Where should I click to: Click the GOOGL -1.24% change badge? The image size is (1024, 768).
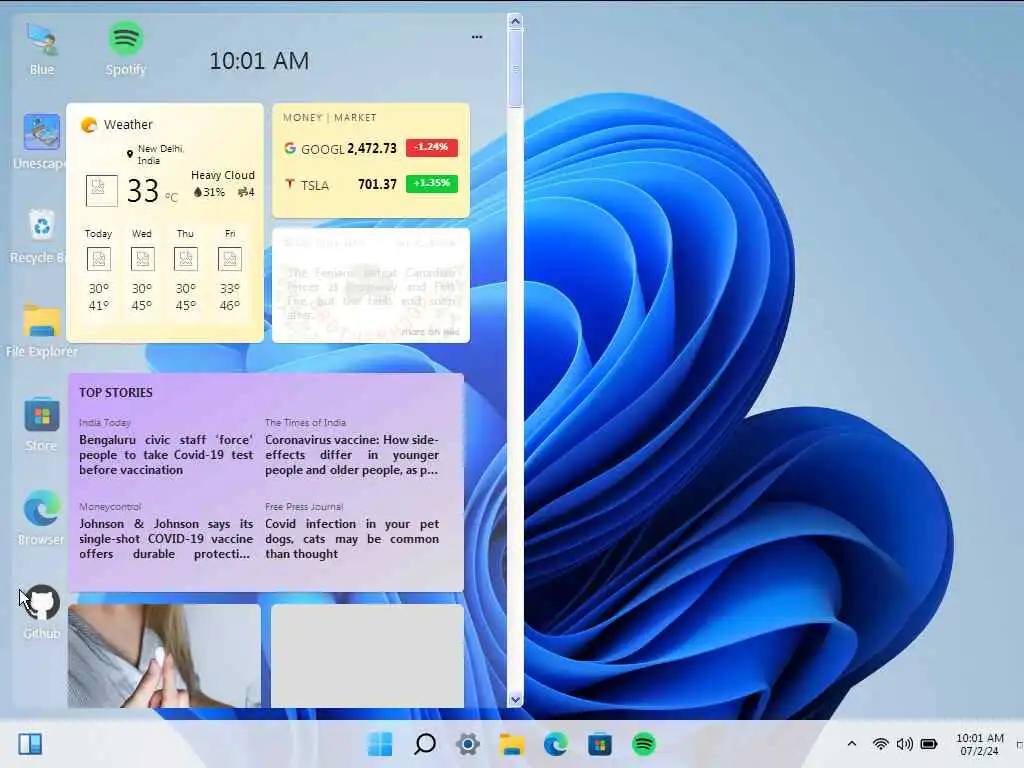pos(432,148)
